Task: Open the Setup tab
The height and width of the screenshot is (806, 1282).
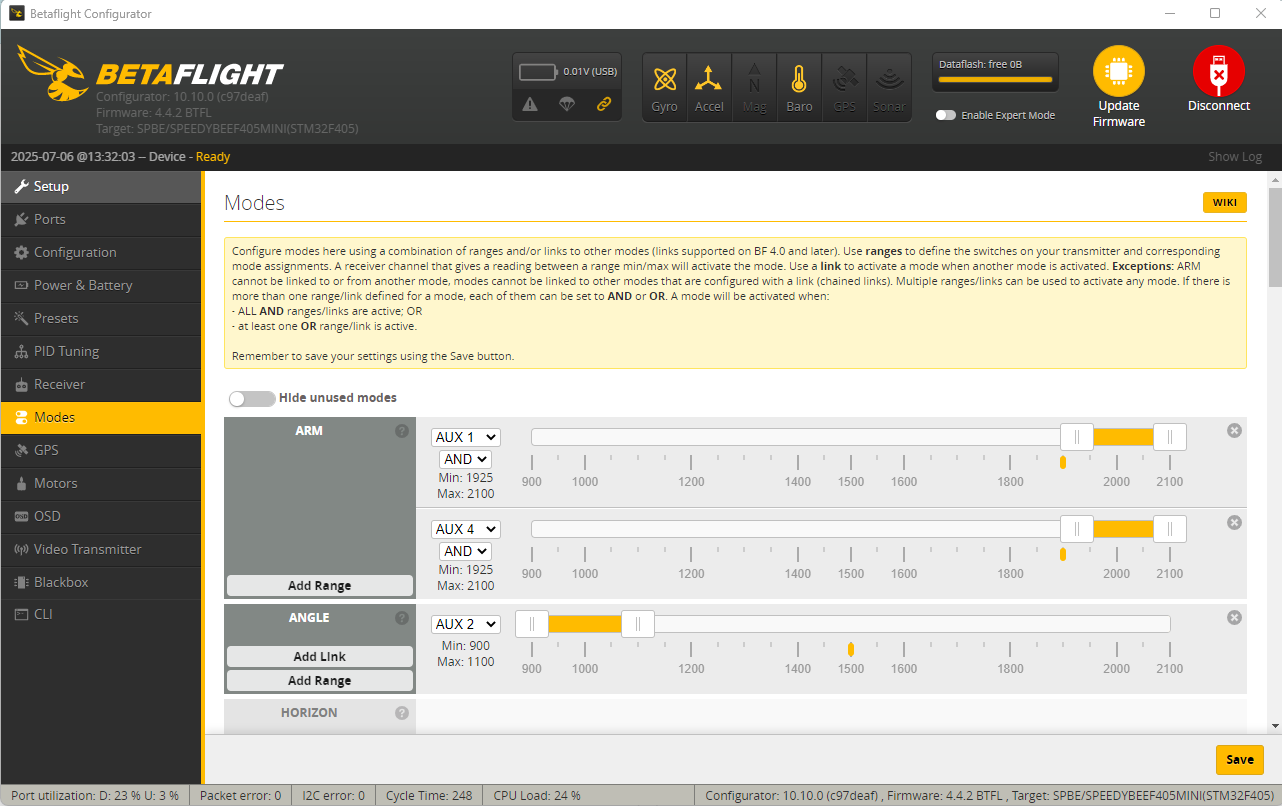Action: (101, 186)
